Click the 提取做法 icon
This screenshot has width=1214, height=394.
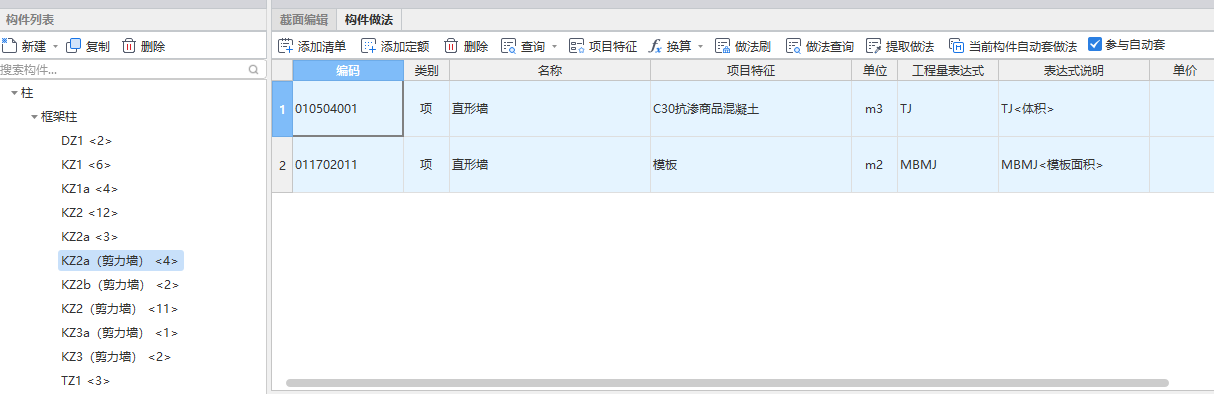click(x=874, y=46)
